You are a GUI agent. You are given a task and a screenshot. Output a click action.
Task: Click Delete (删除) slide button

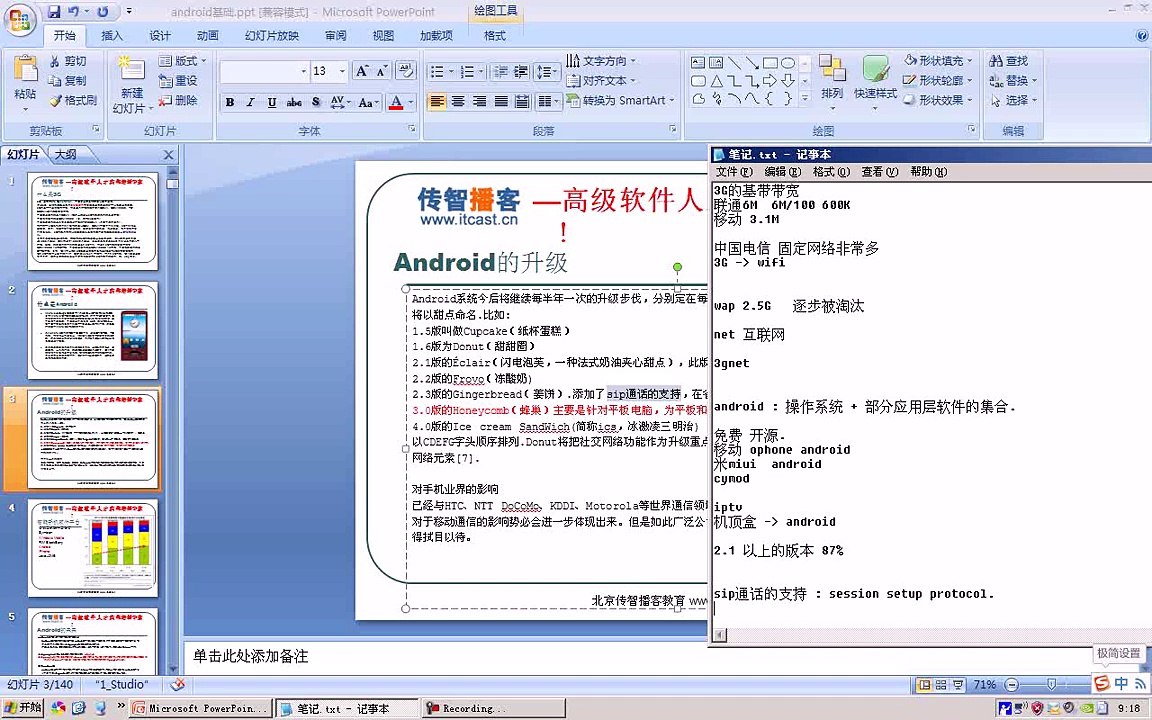[x=179, y=100]
